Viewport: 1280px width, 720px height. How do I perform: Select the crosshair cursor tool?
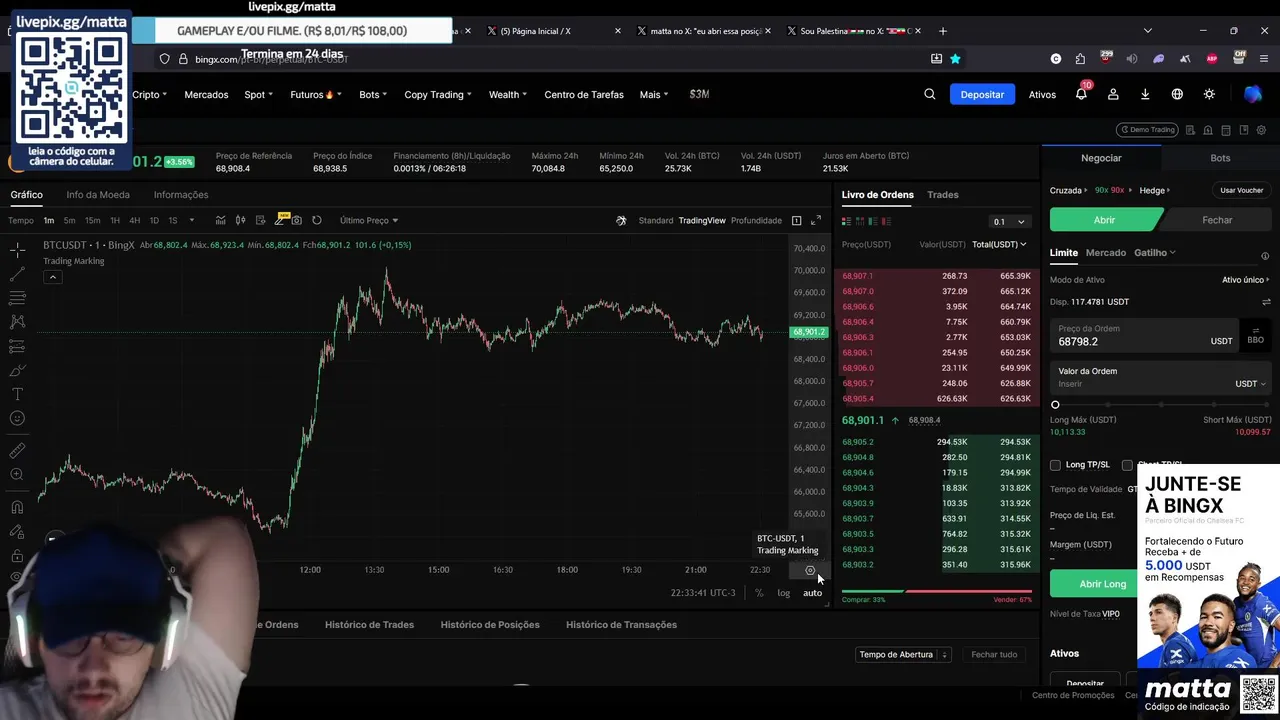[x=17, y=250]
